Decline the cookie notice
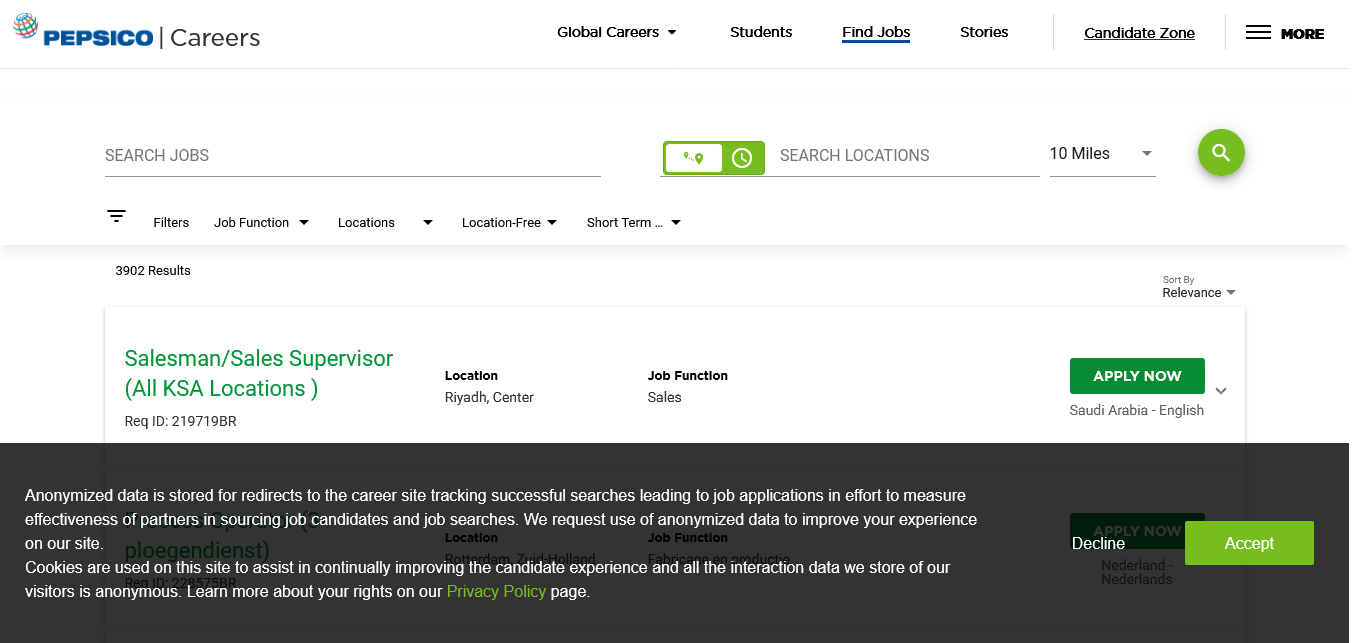Viewport: 1366px width, 643px height. (1098, 543)
